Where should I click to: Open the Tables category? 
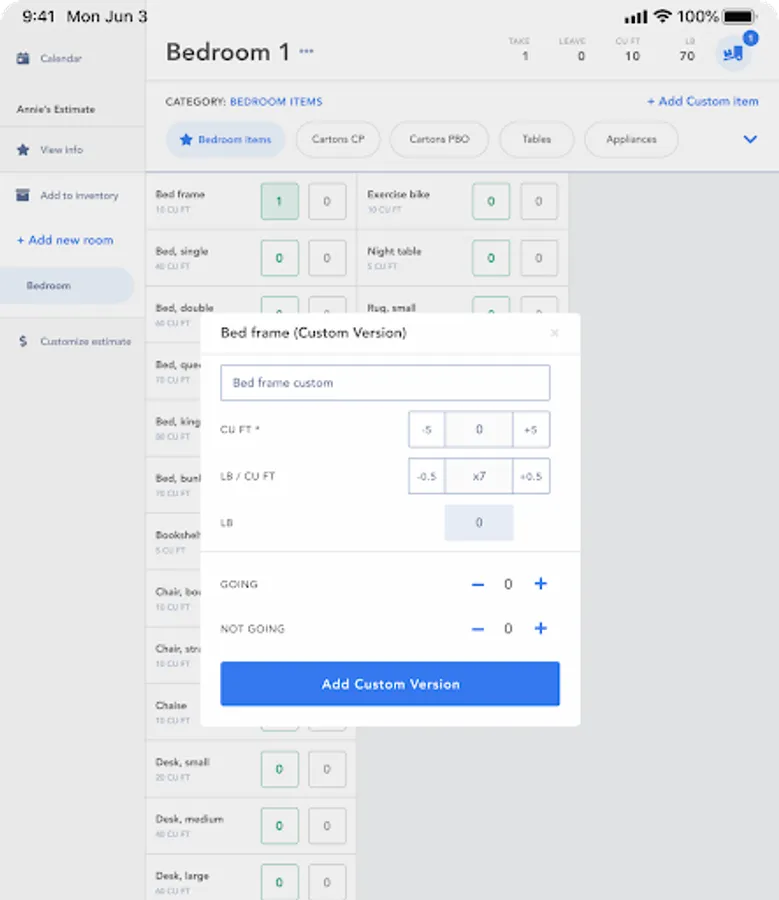point(536,139)
